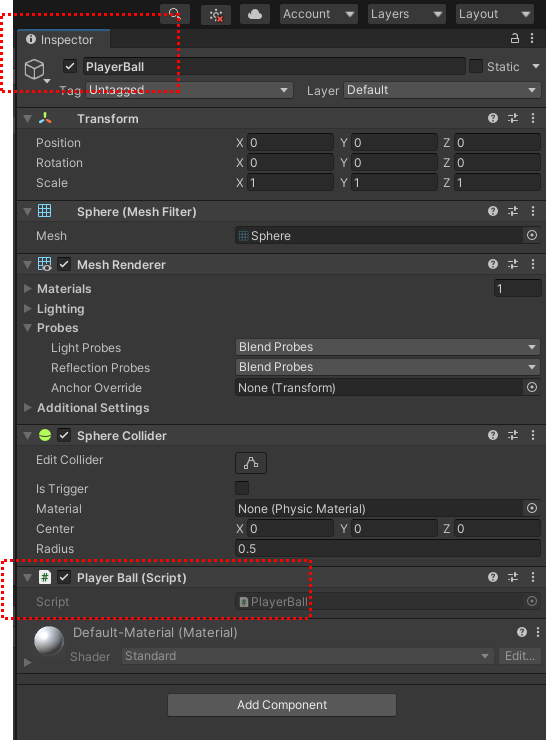Click the Mesh Filter grid icon
Image resolution: width=546 pixels, height=740 pixels.
coord(45,211)
